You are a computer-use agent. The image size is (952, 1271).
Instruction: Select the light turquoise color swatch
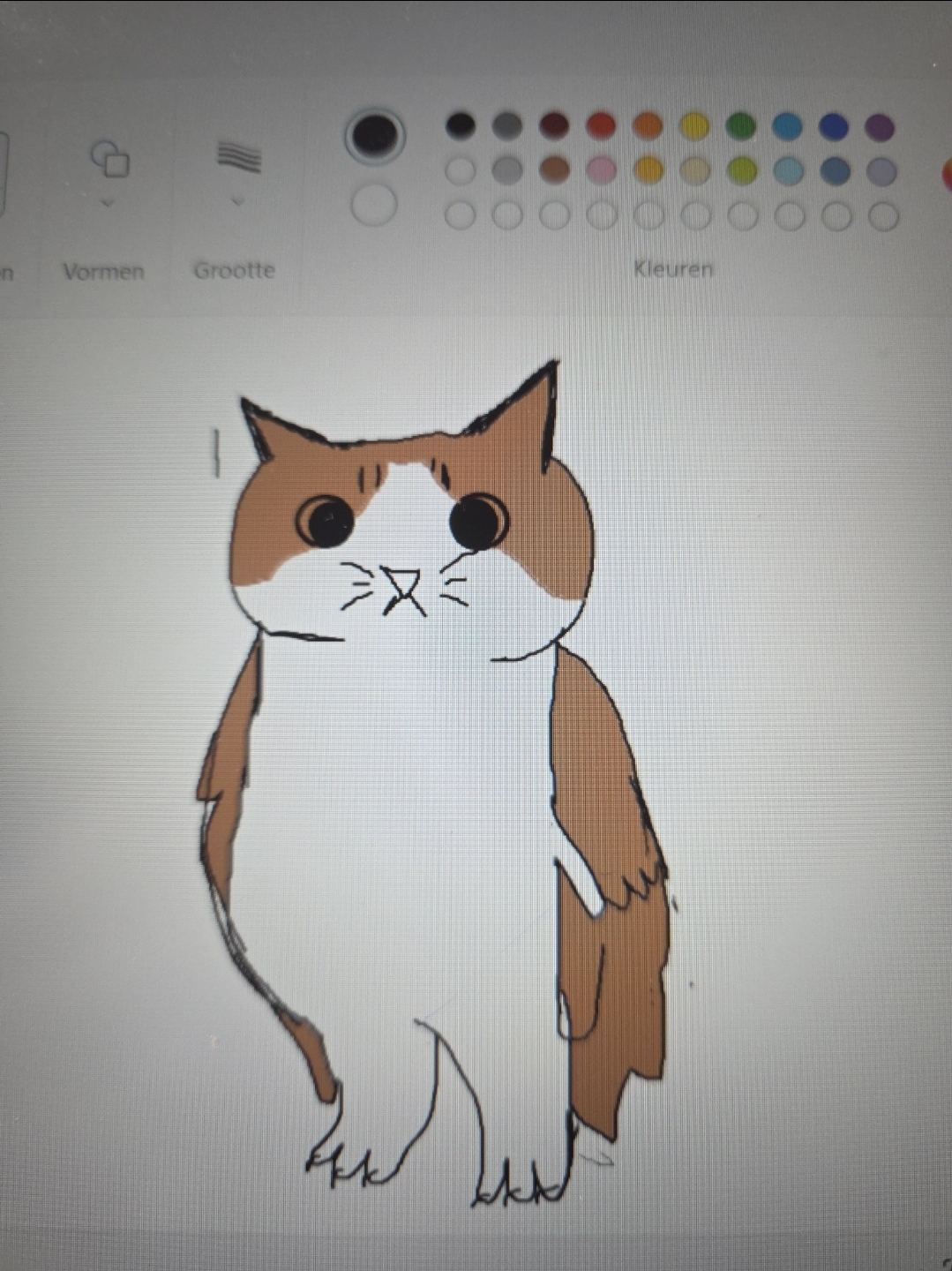[x=789, y=171]
